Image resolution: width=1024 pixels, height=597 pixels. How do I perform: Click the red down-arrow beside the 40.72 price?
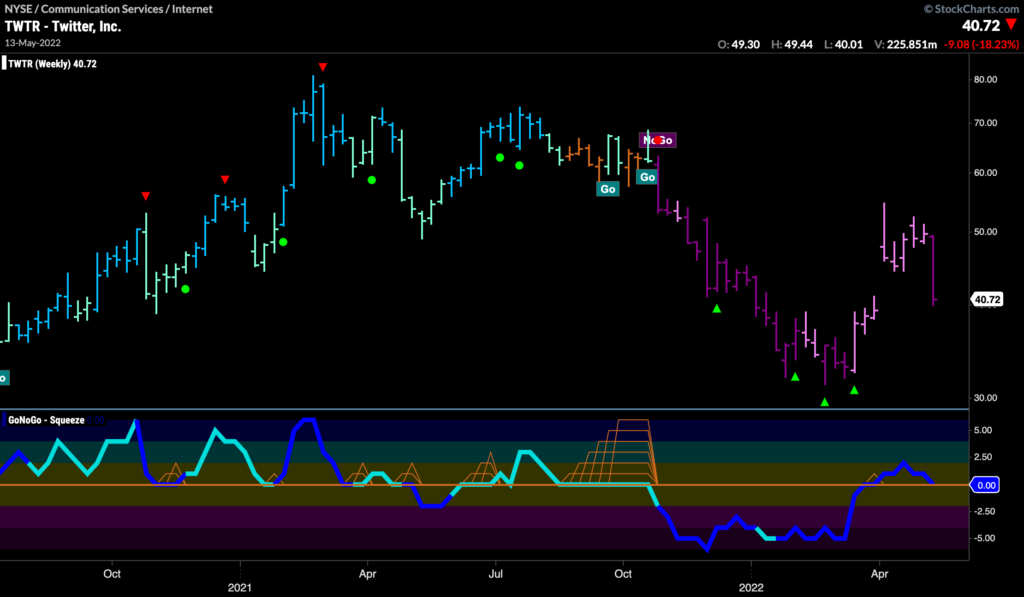(x=1009, y=27)
